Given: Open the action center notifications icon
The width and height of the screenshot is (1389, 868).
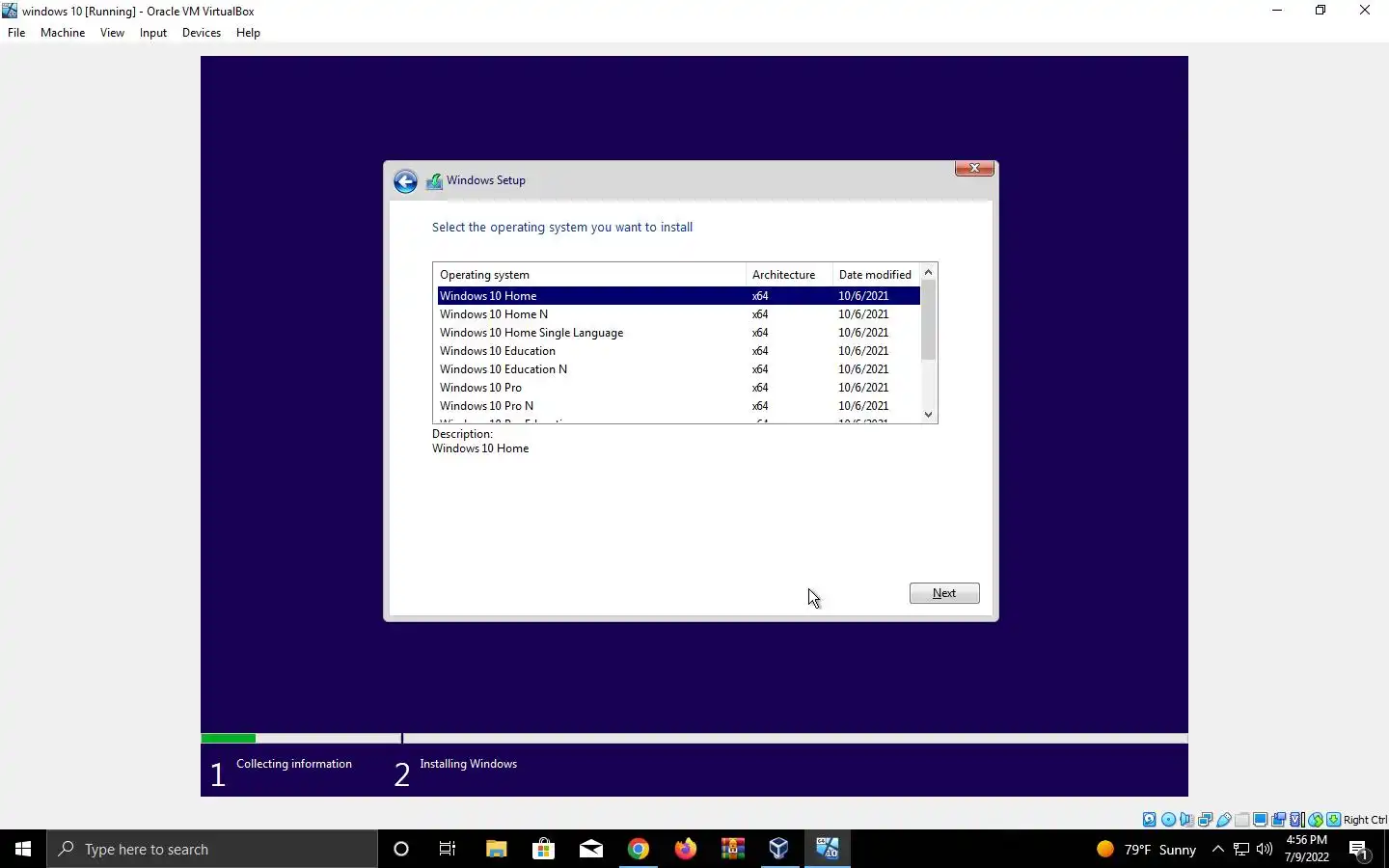Looking at the screenshot, I should [1359, 850].
